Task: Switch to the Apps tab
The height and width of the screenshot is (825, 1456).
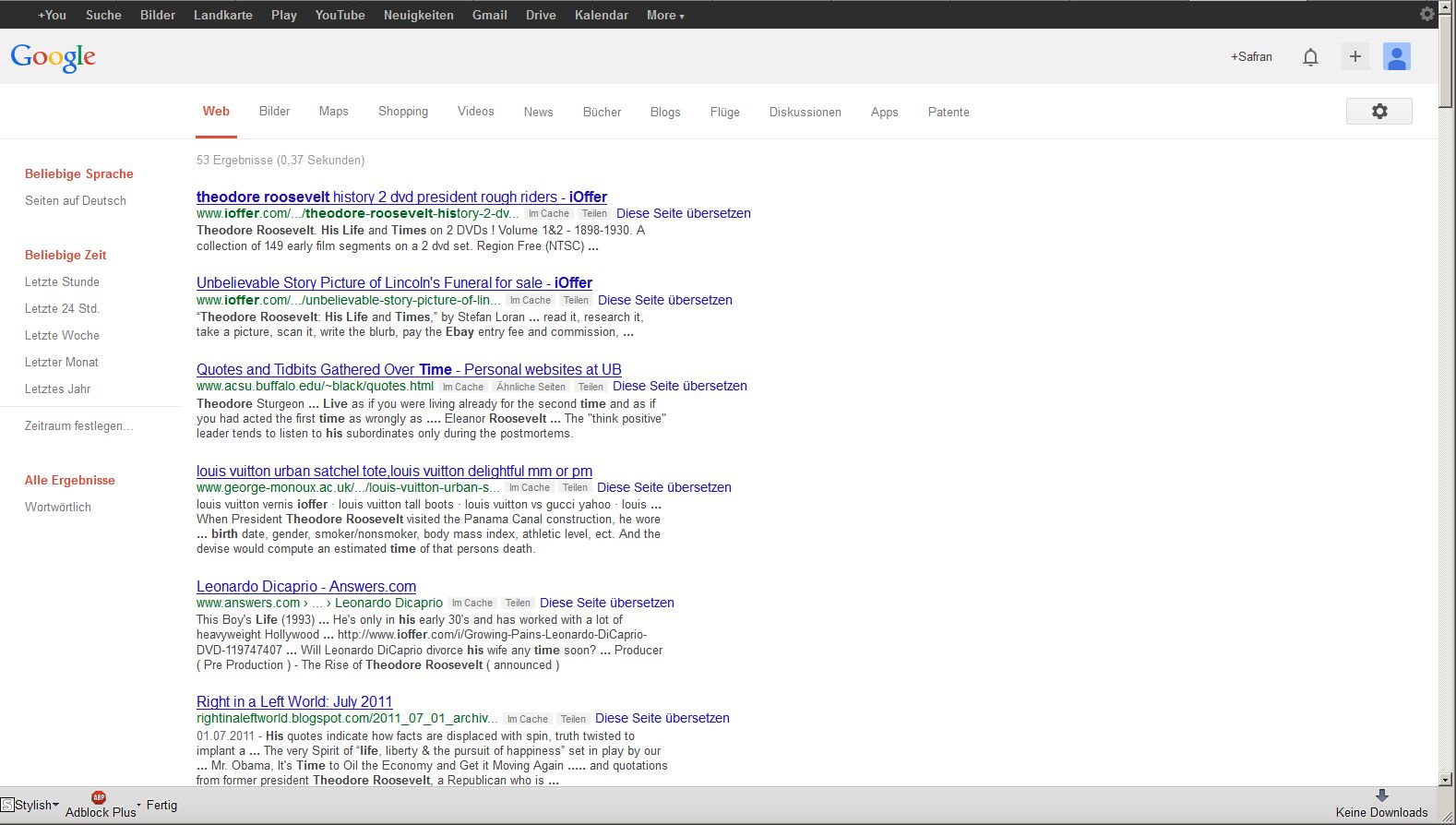Action: coord(885,113)
